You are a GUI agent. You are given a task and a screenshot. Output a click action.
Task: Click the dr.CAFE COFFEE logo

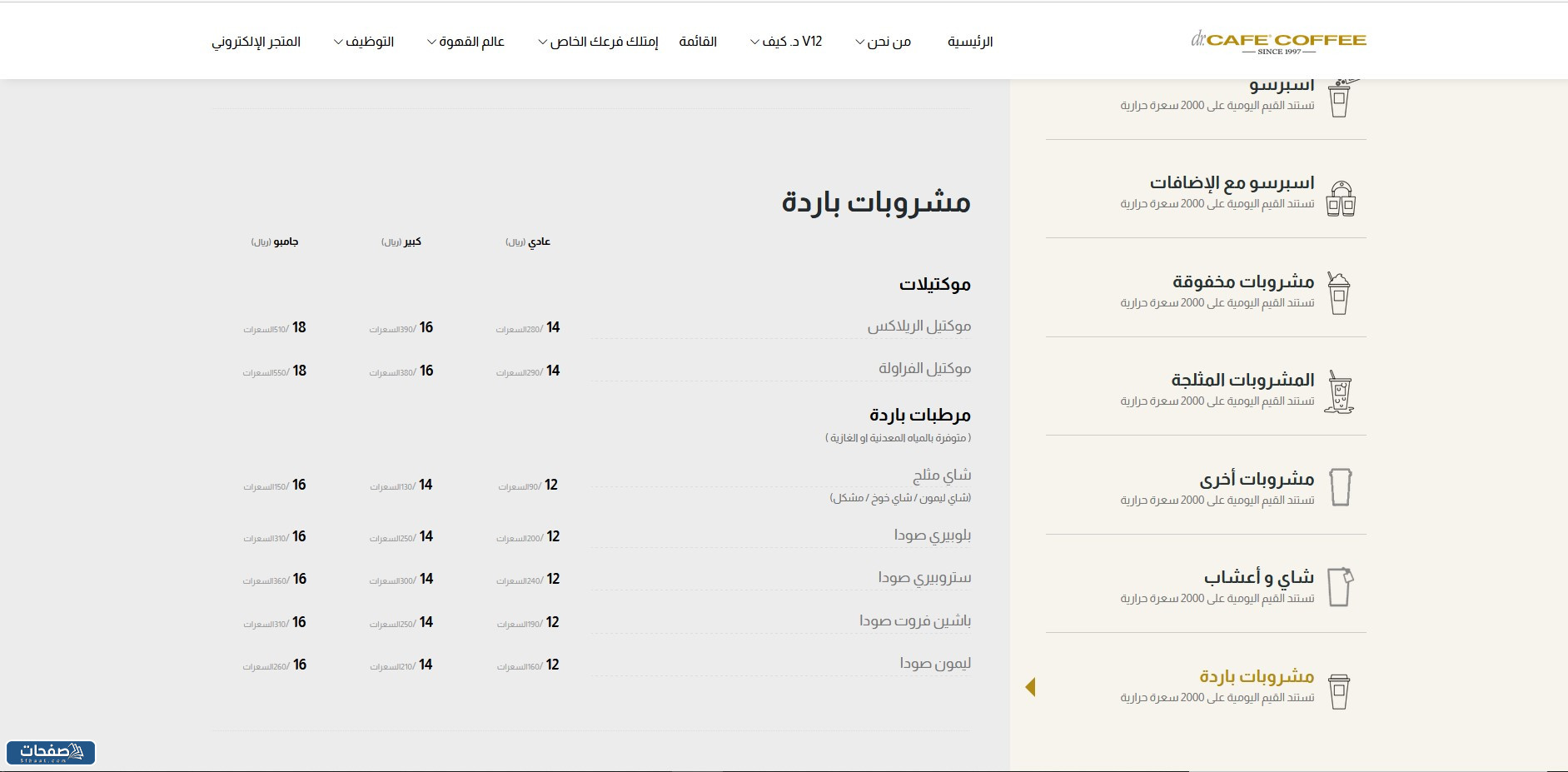[1277, 39]
